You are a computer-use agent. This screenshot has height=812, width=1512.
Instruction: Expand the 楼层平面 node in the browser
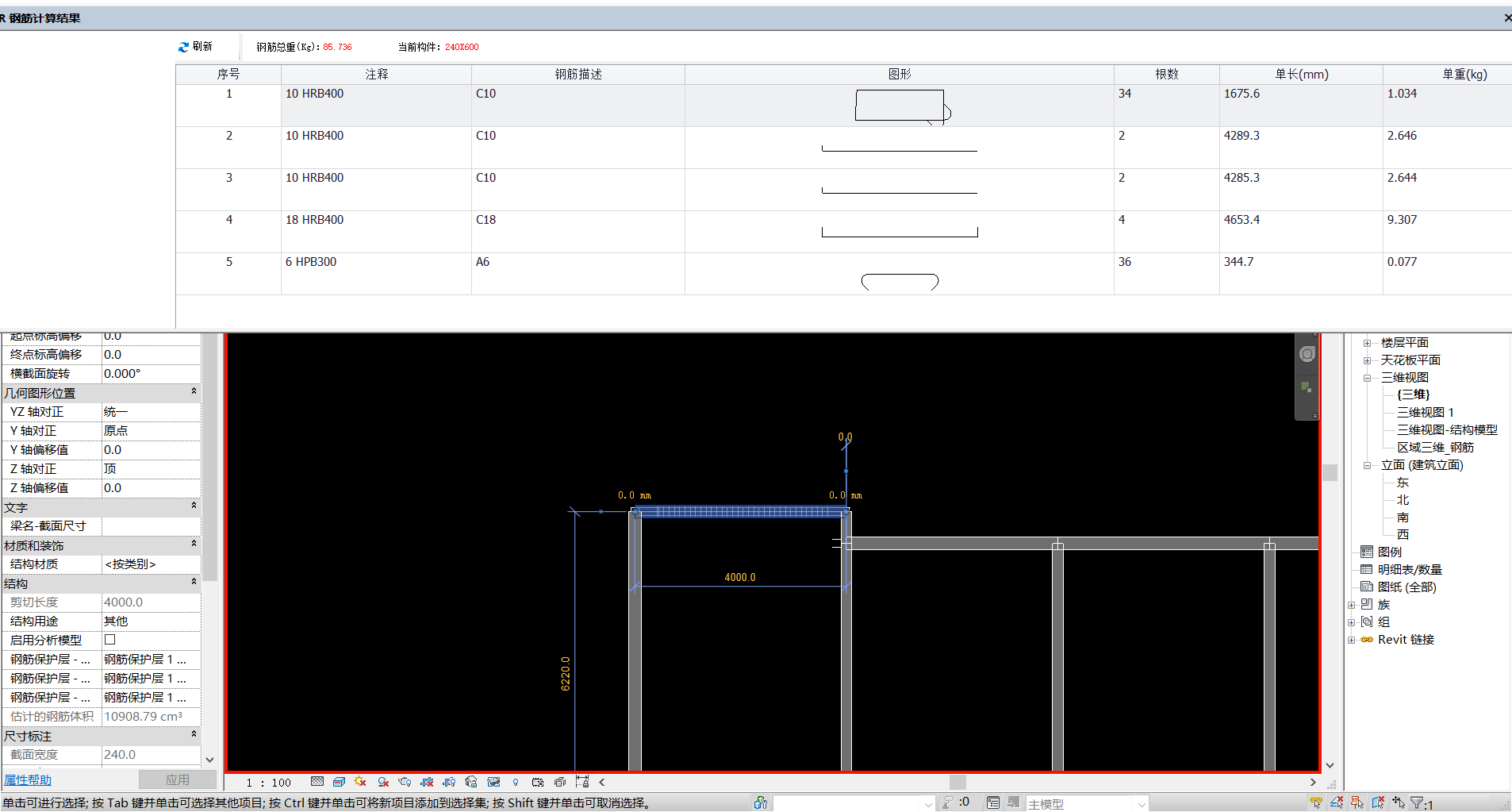[x=1367, y=343]
